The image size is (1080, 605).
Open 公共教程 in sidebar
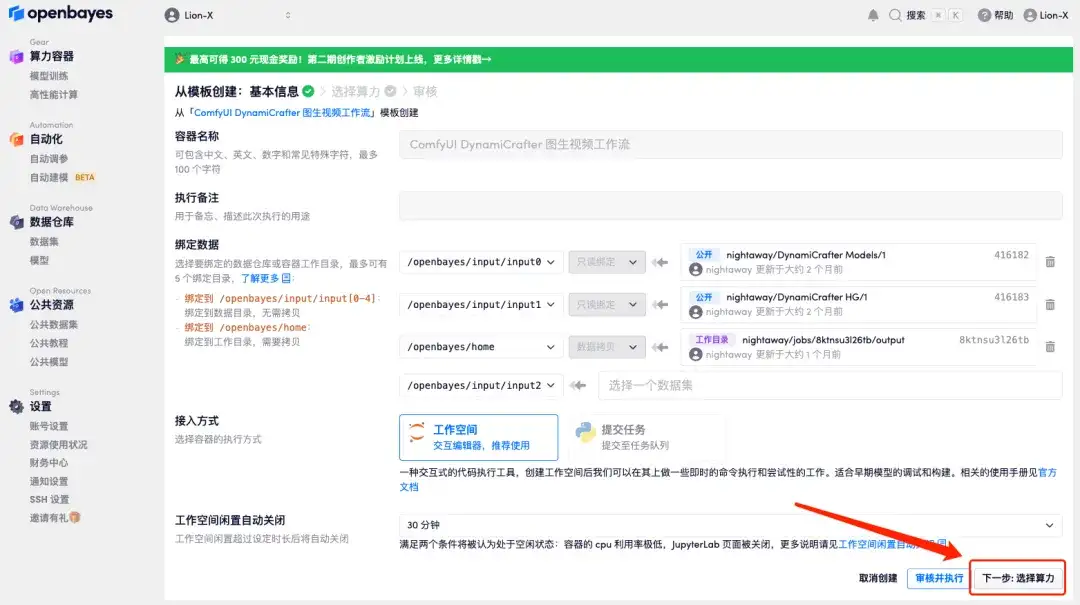[x=49, y=343]
